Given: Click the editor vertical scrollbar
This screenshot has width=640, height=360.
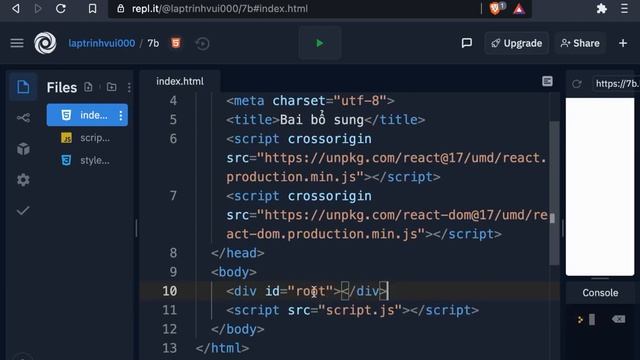Looking at the screenshot, I should [x=554, y=192].
